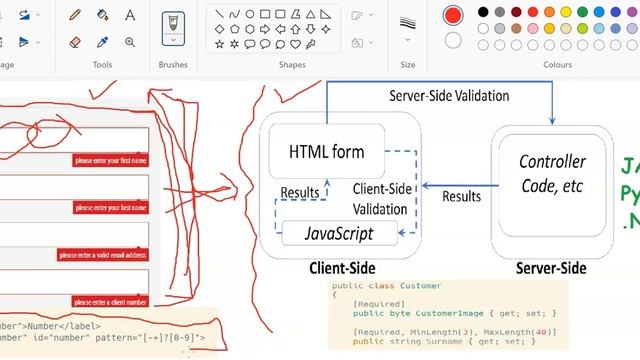This screenshot has height=360, width=640.
Task: Click the Colours group label
Action: point(558,64)
